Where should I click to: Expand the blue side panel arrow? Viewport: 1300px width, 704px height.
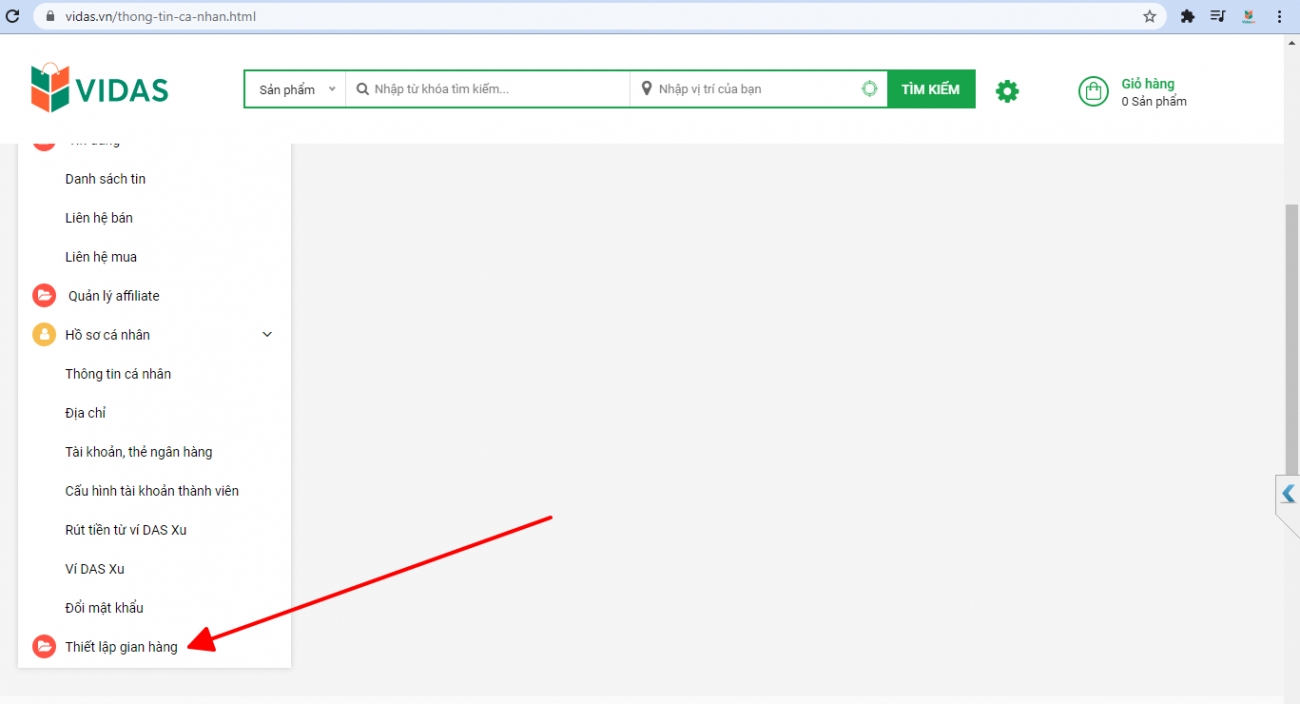click(1288, 494)
